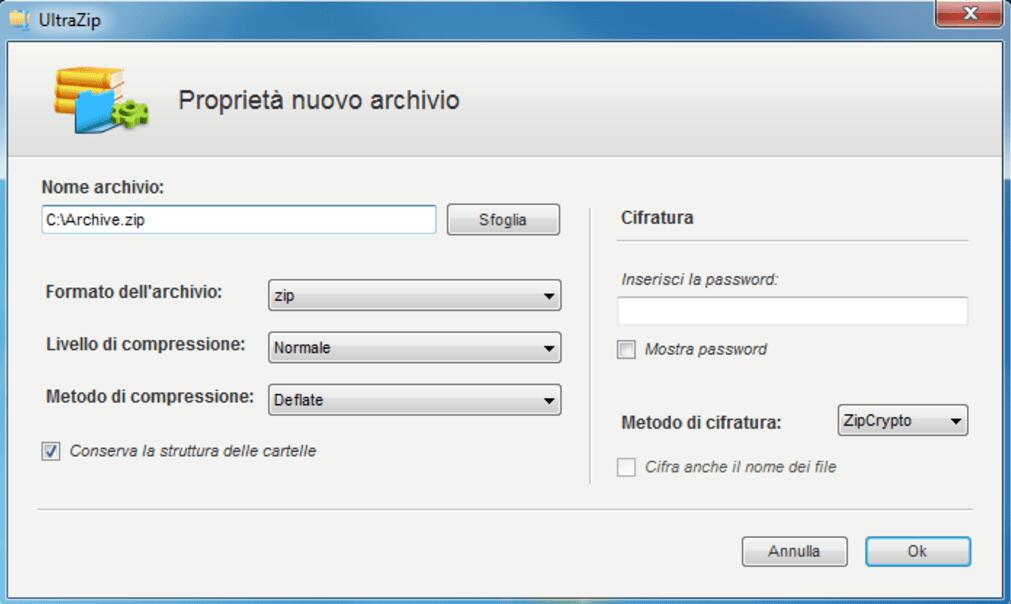Click the Metodo di compressione label
The width and height of the screenshot is (1011, 604).
coord(150,396)
